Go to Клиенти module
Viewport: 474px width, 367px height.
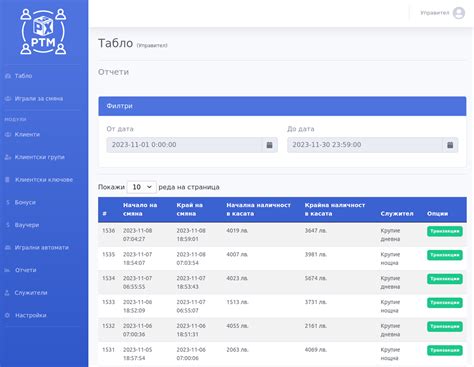point(27,134)
